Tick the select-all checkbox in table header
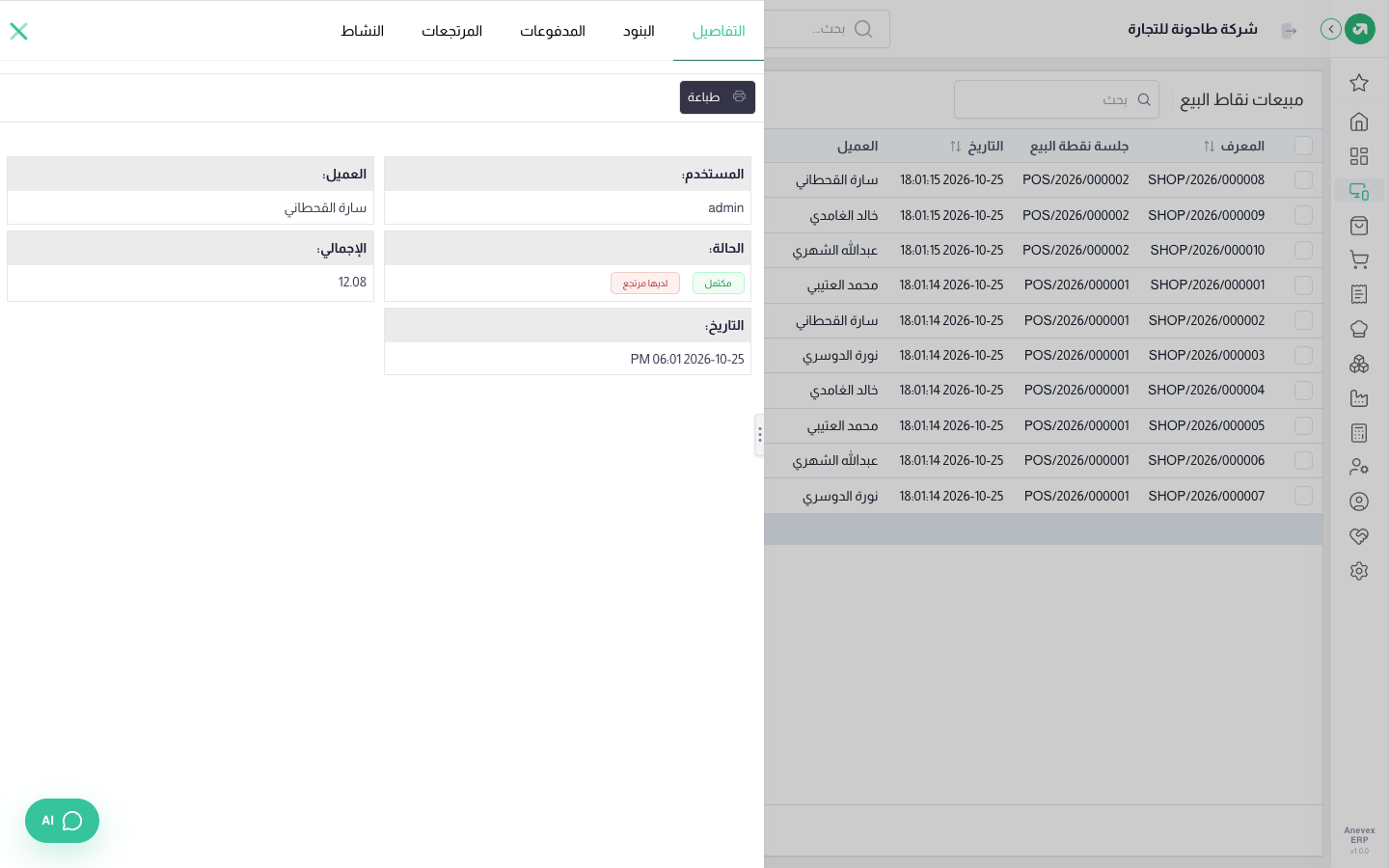Viewport: 1389px width, 868px height. click(x=1303, y=146)
